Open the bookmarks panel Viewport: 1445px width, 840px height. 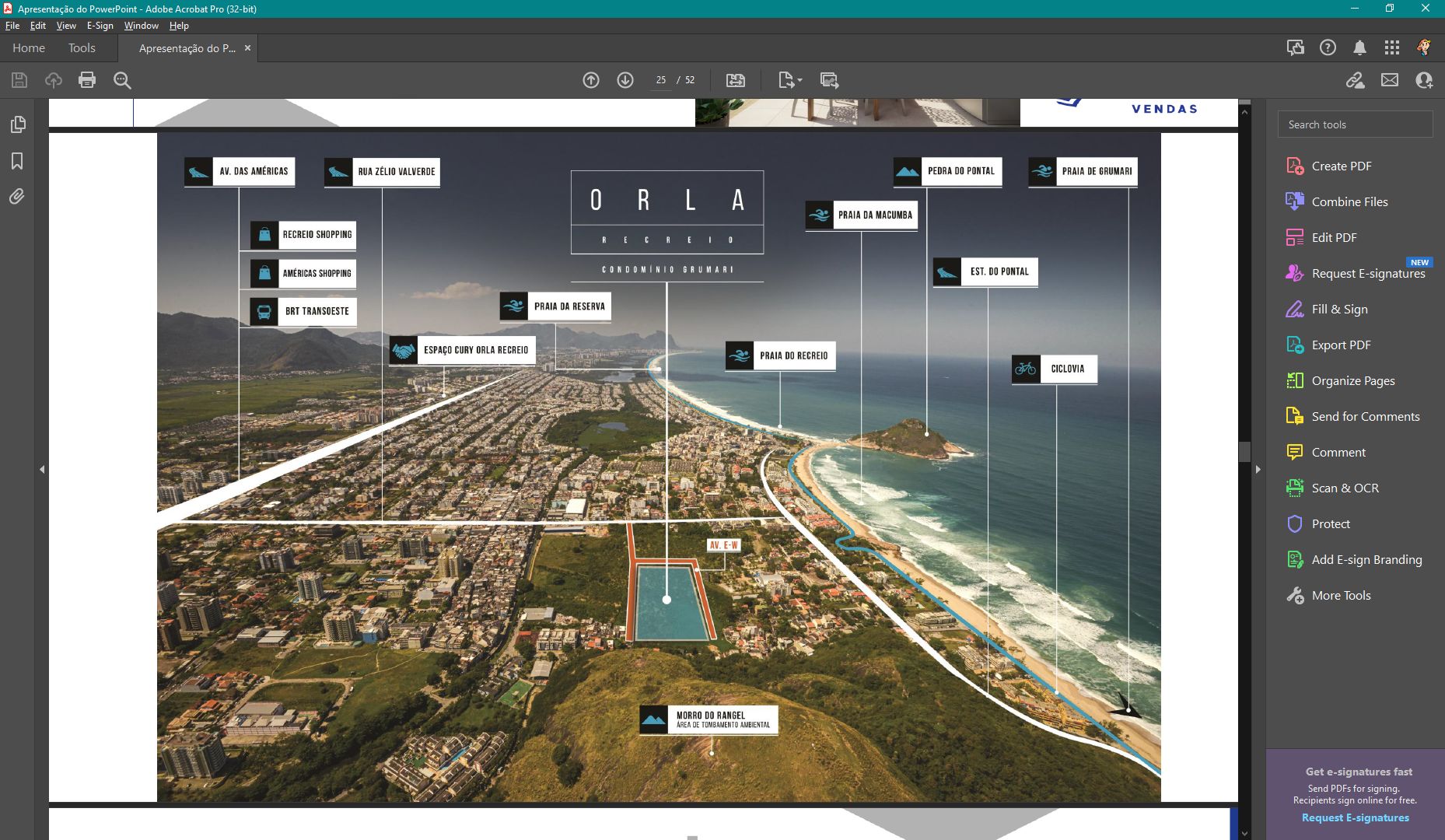click(17, 161)
